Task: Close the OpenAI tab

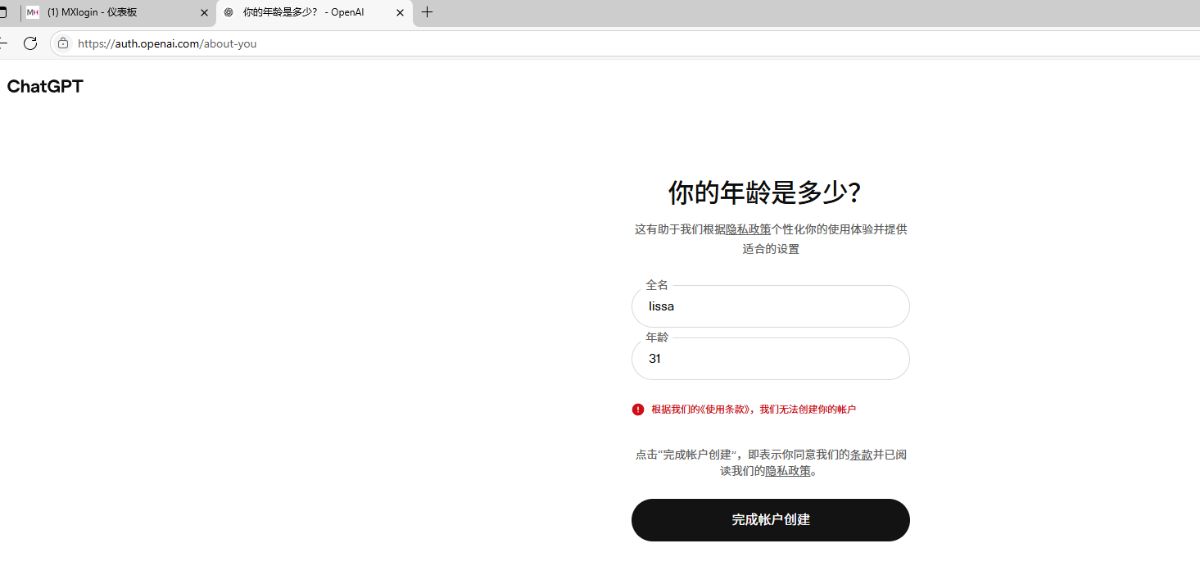Action: (400, 13)
